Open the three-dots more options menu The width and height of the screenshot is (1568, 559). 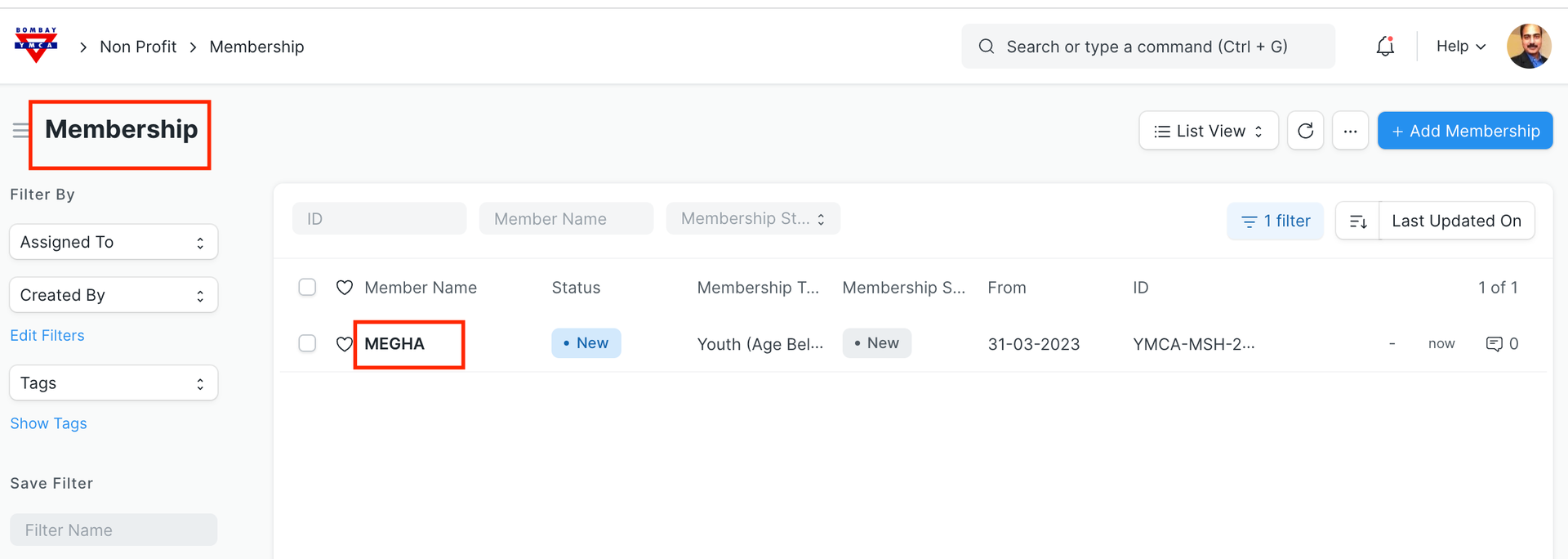tap(1350, 131)
